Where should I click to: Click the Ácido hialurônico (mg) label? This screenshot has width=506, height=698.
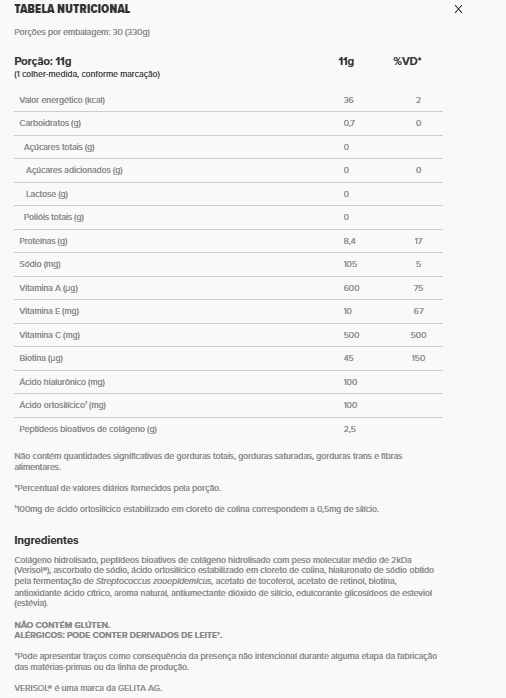pos(62,382)
